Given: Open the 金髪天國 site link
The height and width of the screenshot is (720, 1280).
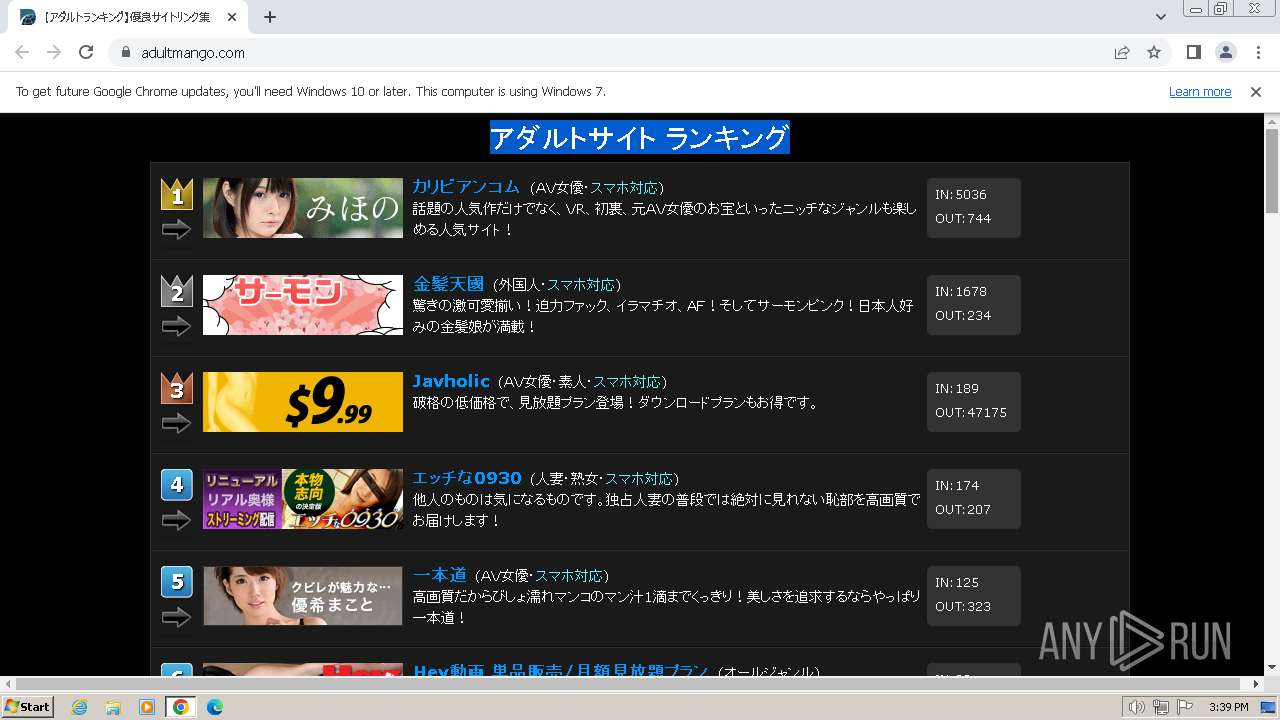Looking at the screenshot, I should (x=448, y=284).
